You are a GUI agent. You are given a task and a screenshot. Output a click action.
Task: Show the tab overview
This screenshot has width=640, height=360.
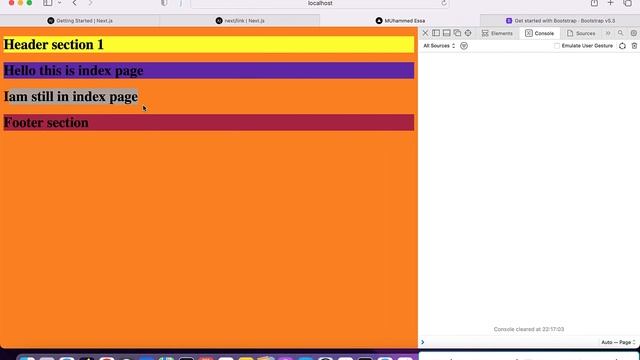[628, 3]
